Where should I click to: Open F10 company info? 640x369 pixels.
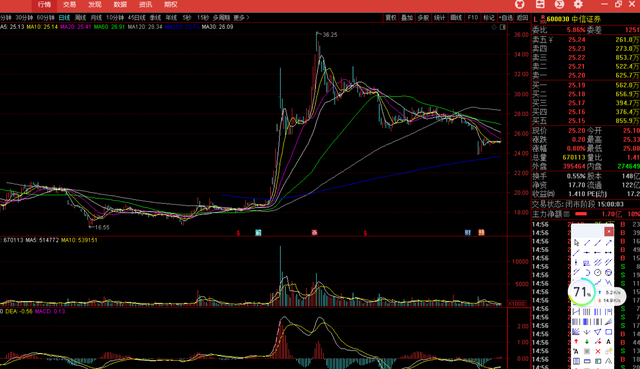473,18
